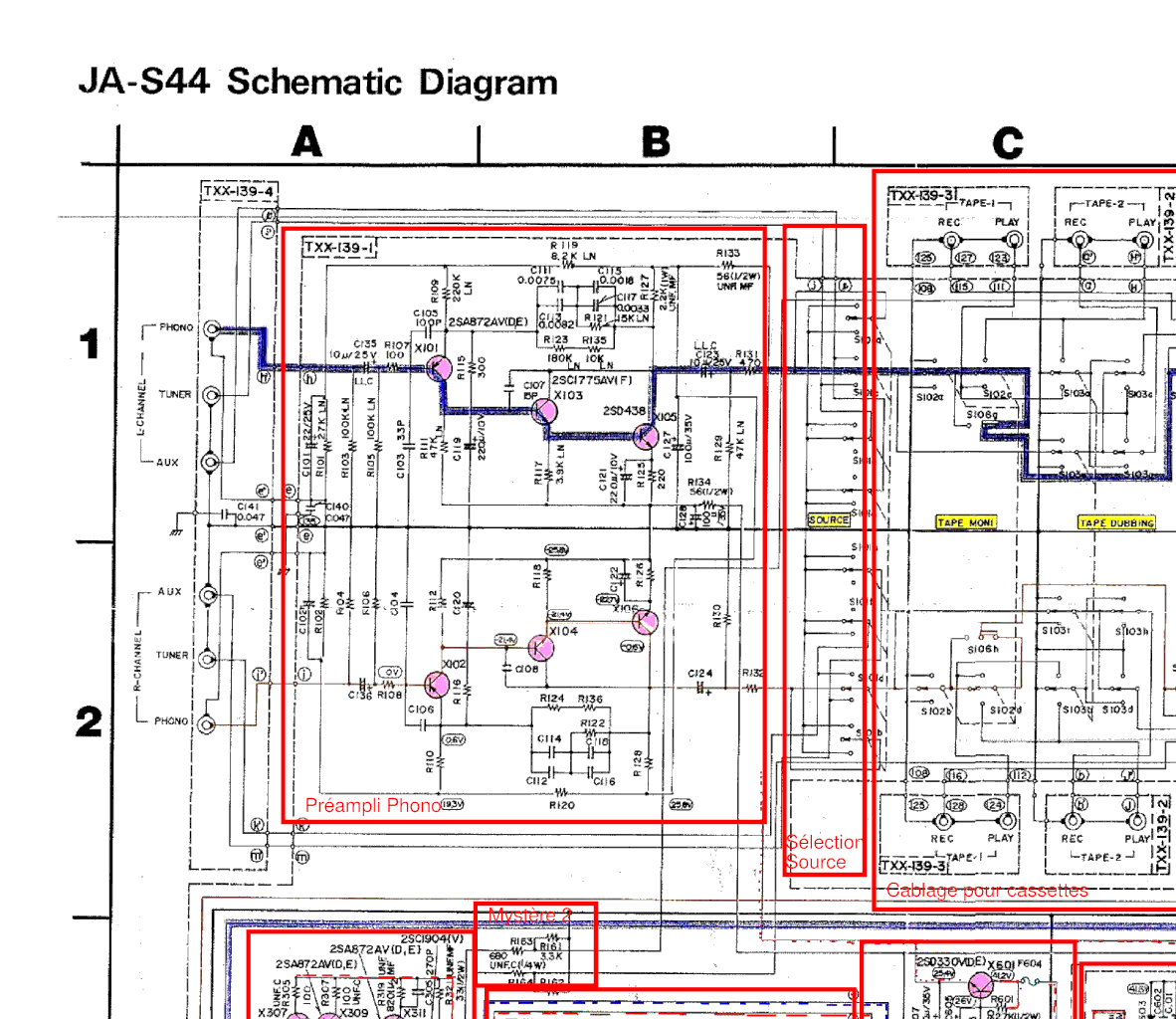Image resolution: width=1176 pixels, height=1019 pixels.
Task: Click the upper TAPE-1 PLAY jack
Action: point(1013,240)
